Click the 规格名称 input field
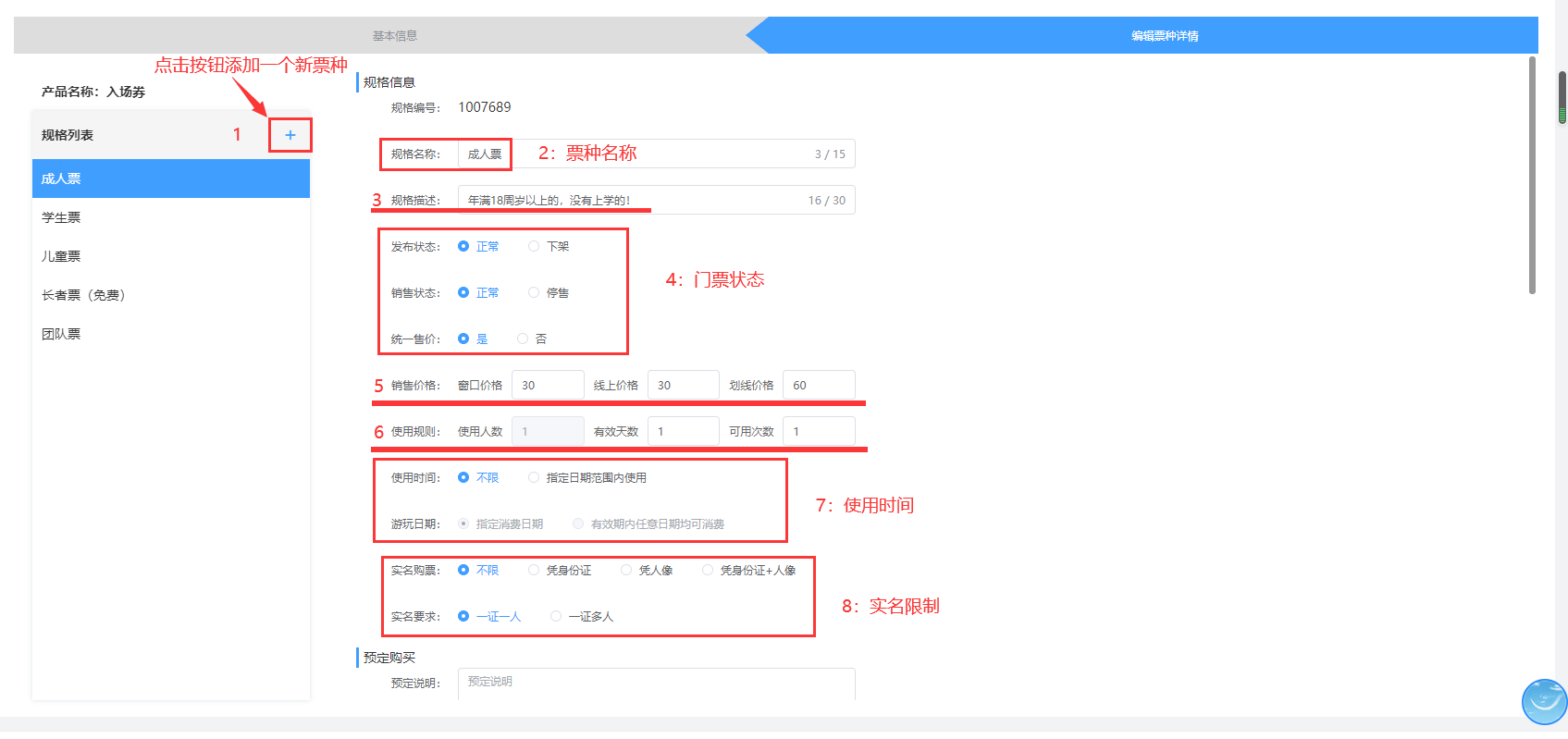Screen dimensions: 1568x739 (x=648, y=154)
